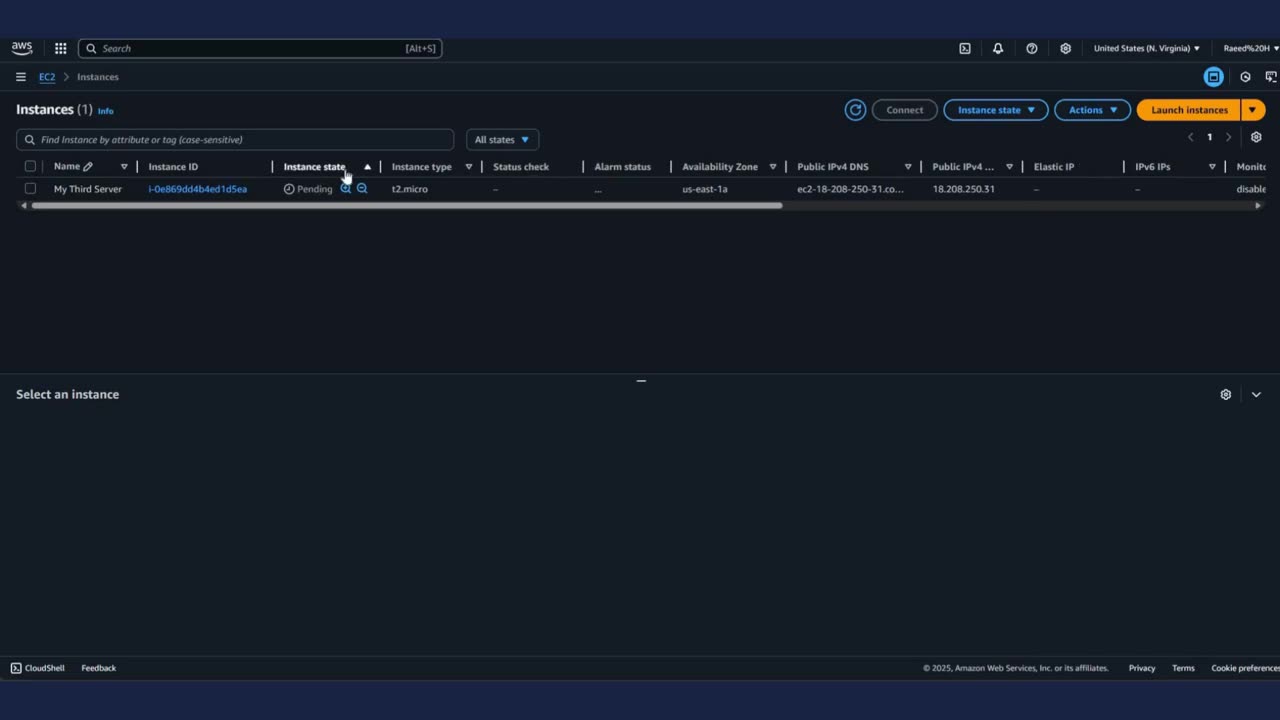This screenshot has height=720, width=1280.
Task: Focus the top Search bar
Action: click(260, 48)
